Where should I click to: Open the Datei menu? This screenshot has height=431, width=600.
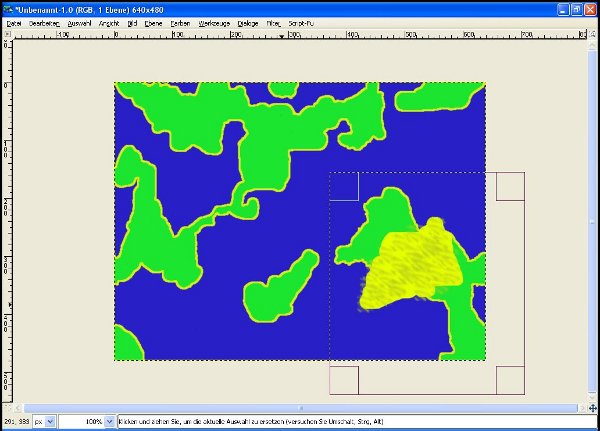point(14,23)
